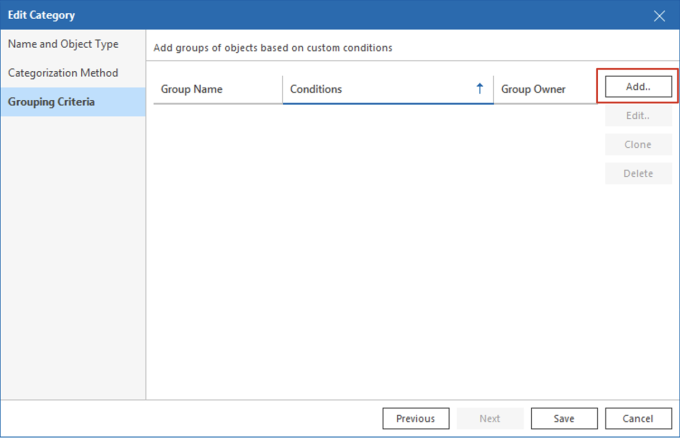Save the category changes
The image size is (680, 438).
pyautogui.click(x=564, y=418)
